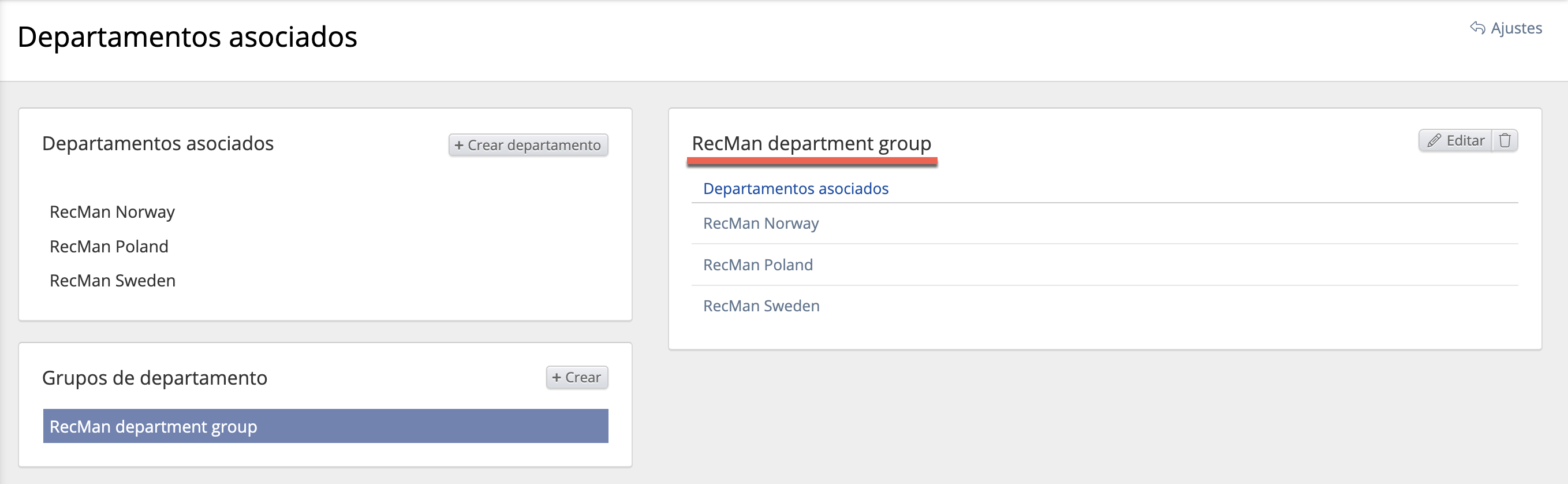
Task: Click the plus icon in Grupos de departamento
Action: [x=556, y=378]
